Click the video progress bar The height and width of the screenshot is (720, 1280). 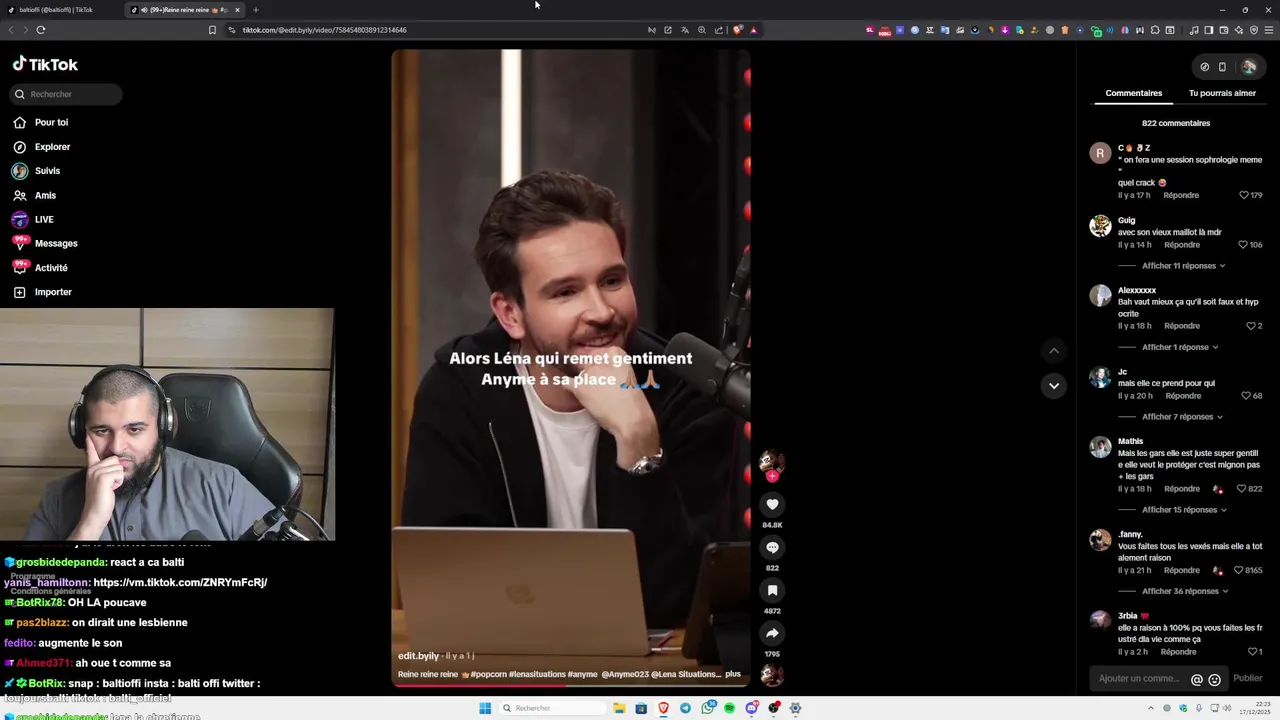(x=571, y=685)
